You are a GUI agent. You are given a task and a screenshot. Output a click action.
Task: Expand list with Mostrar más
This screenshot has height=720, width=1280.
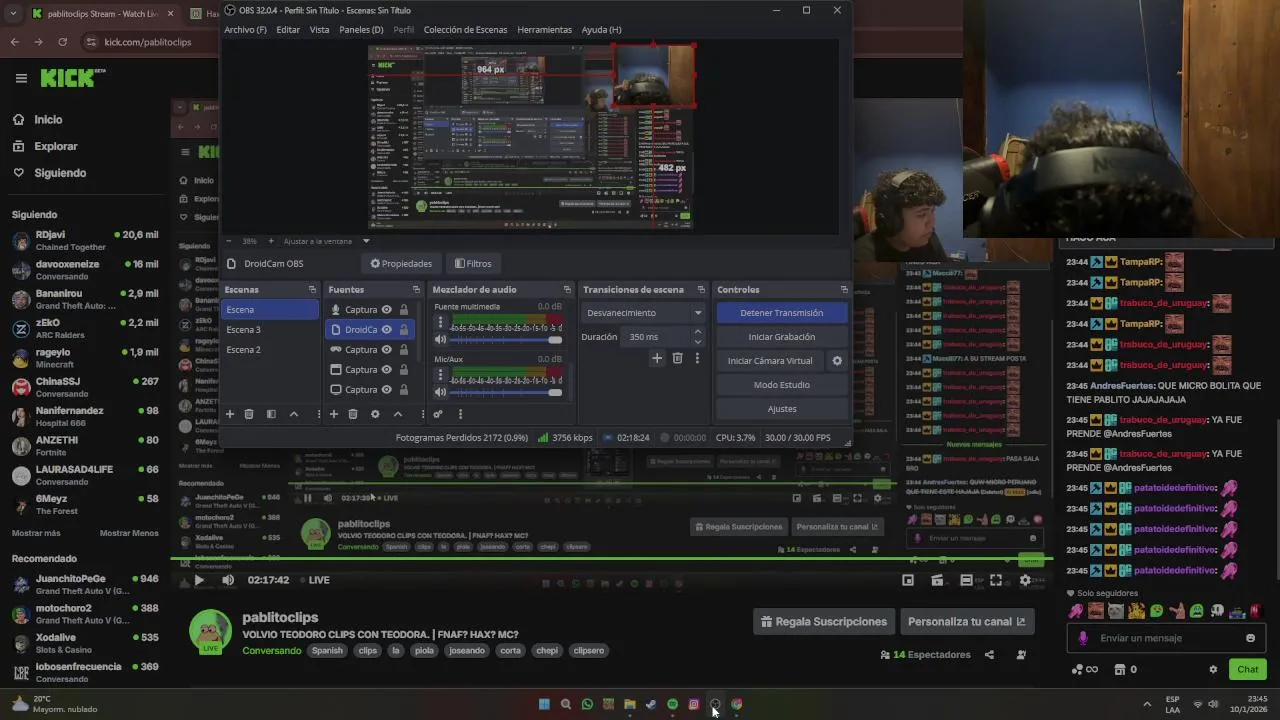pos(36,533)
